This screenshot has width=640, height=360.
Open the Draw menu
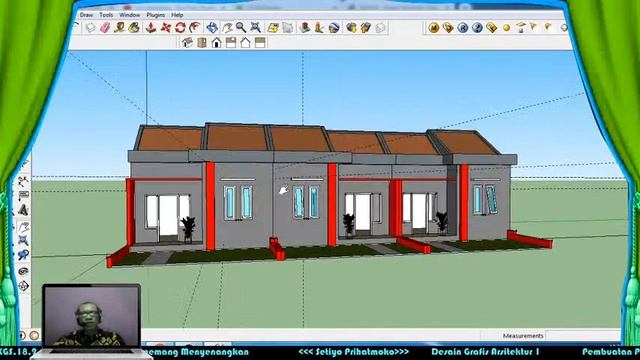(86, 15)
